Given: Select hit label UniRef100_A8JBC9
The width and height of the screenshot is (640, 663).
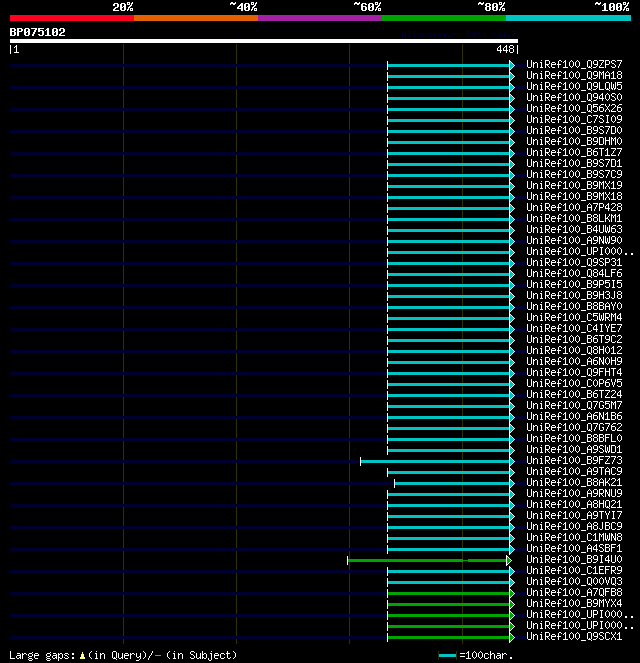Looking at the screenshot, I should (x=574, y=526).
